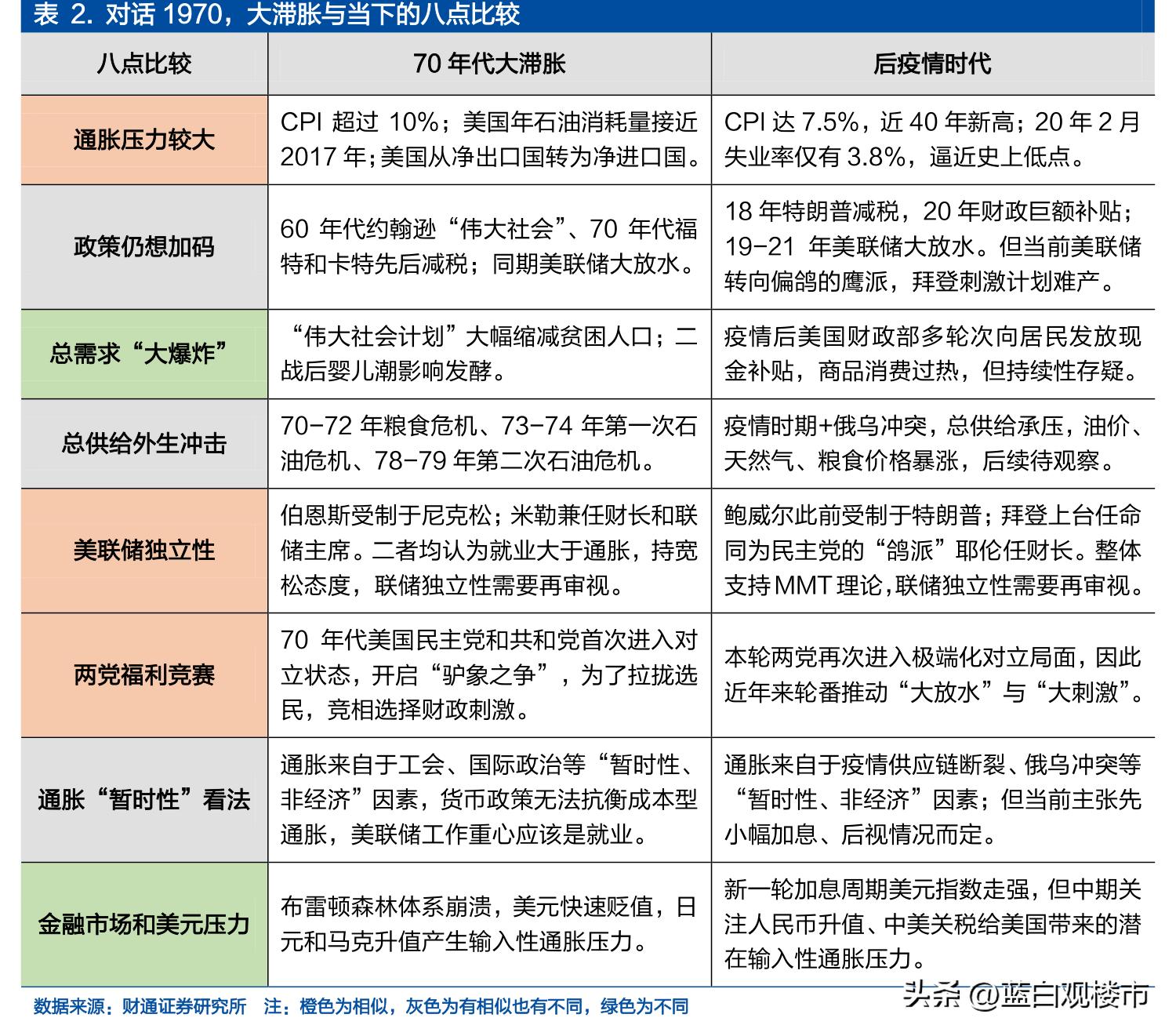Click the cell starting '新一轮加息周期美元指数'
This screenshot has height=1036, width=1176.
pos(932,924)
